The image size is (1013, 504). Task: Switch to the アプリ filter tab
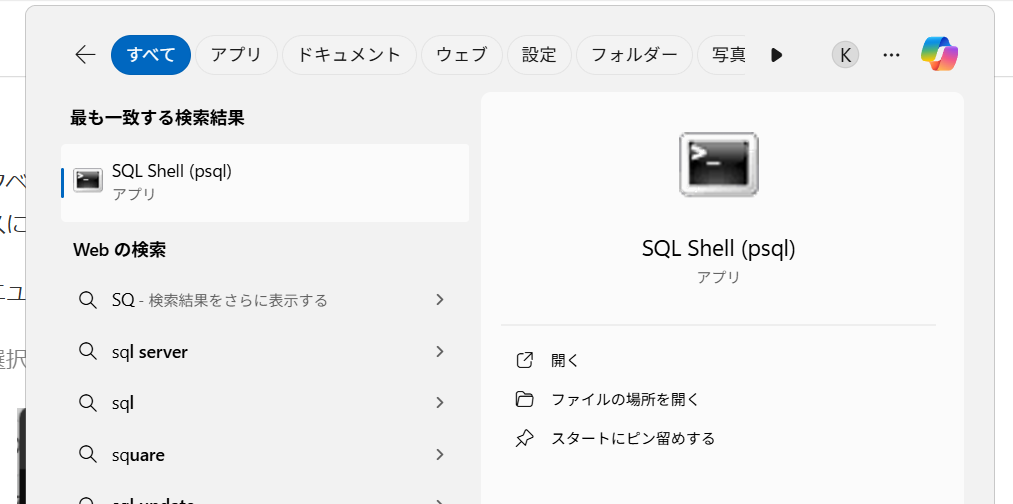coord(236,55)
